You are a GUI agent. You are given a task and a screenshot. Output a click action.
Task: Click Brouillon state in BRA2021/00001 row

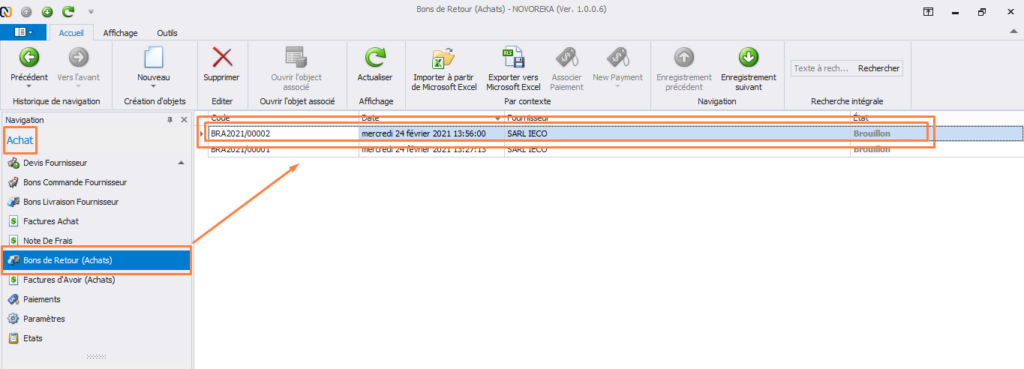(872, 149)
